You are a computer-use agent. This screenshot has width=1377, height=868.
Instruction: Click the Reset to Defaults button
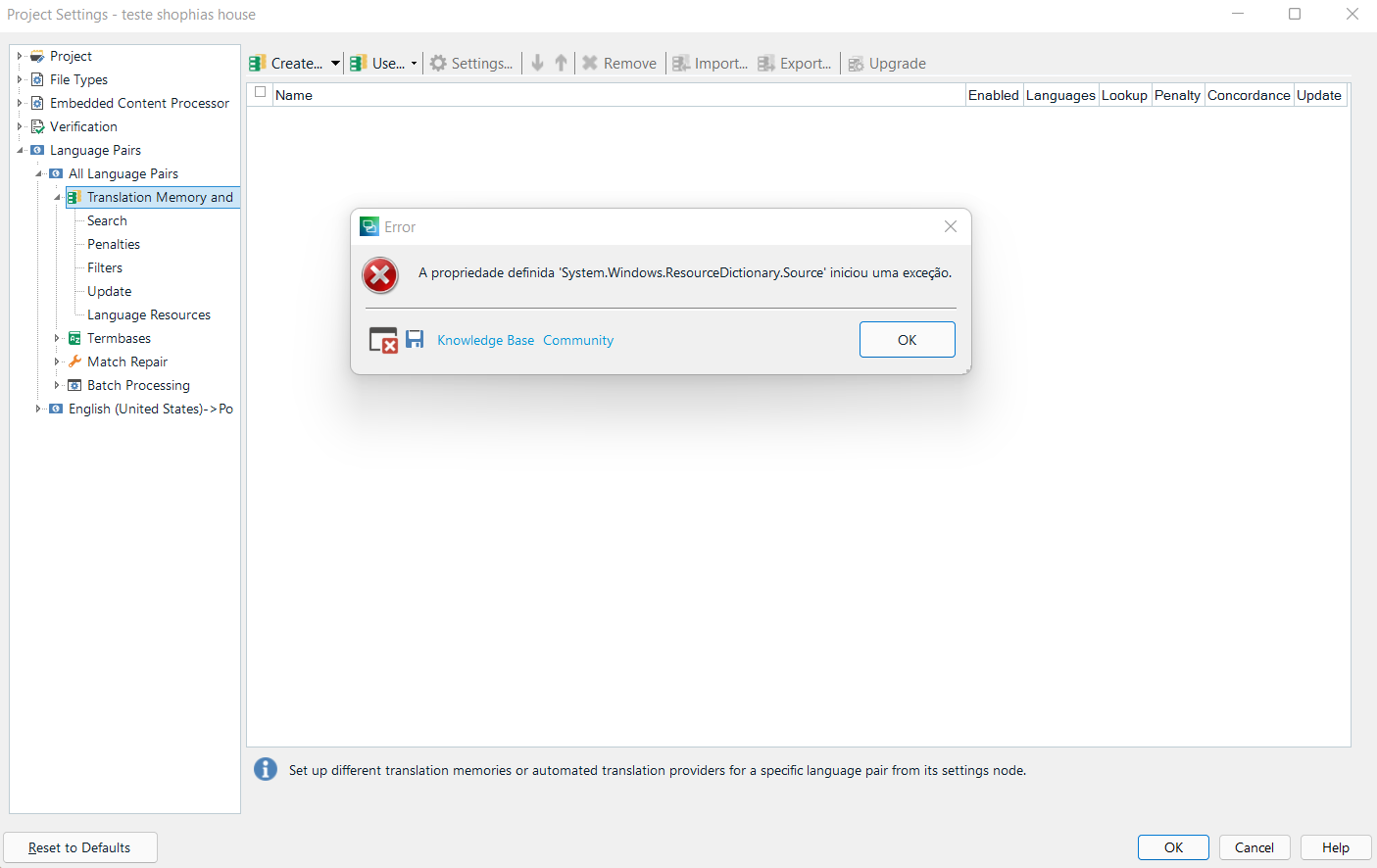[x=79, y=847]
